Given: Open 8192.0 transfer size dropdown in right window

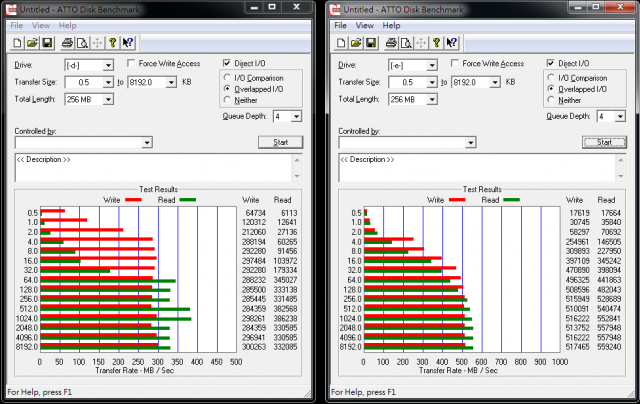Looking at the screenshot, I should [495, 82].
